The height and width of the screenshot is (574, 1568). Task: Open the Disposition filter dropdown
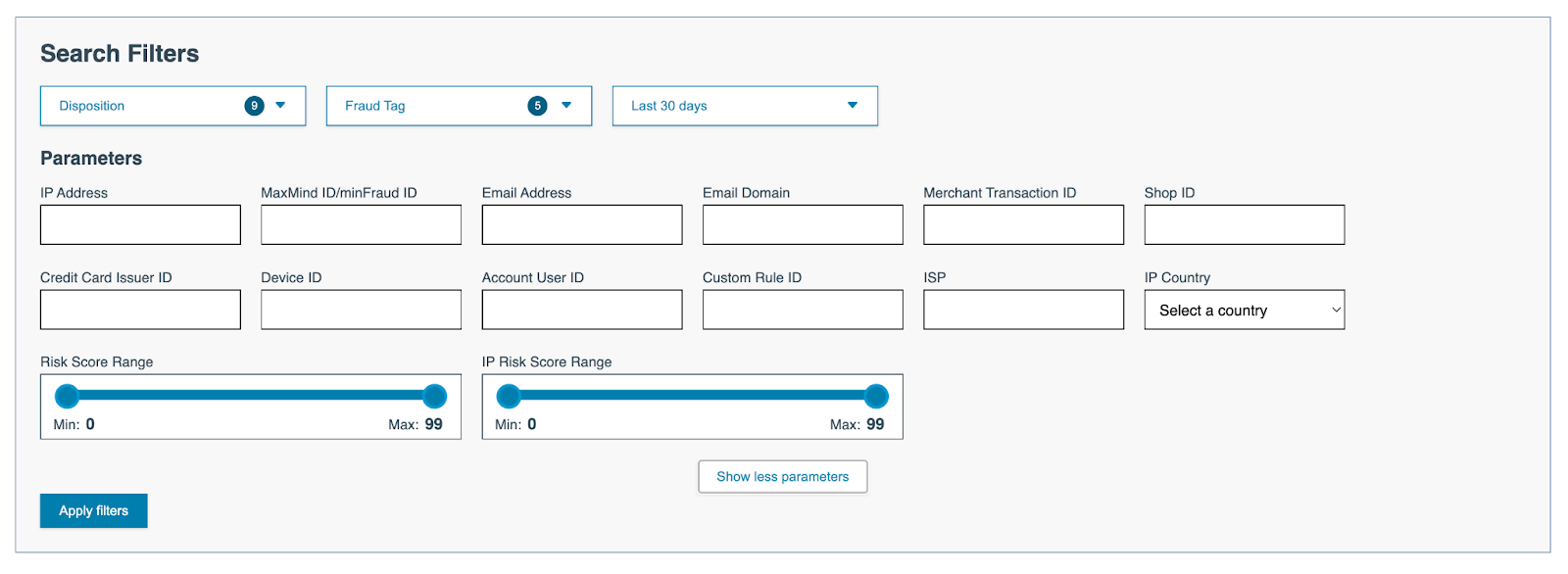172,106
